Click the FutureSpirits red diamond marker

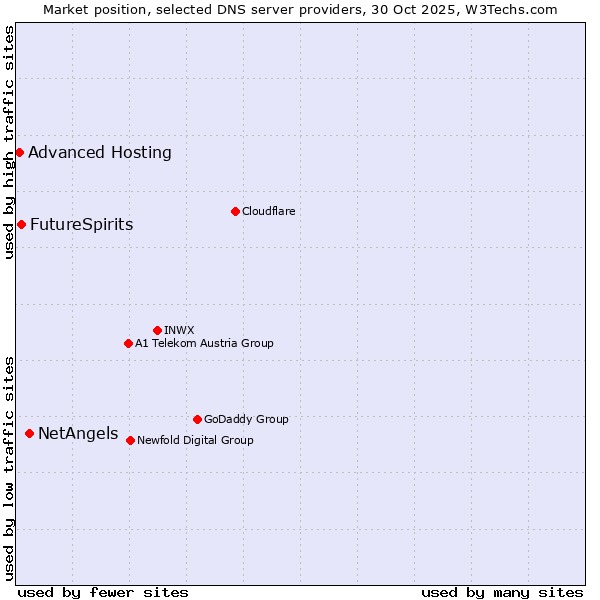click(x=21, y=224)
